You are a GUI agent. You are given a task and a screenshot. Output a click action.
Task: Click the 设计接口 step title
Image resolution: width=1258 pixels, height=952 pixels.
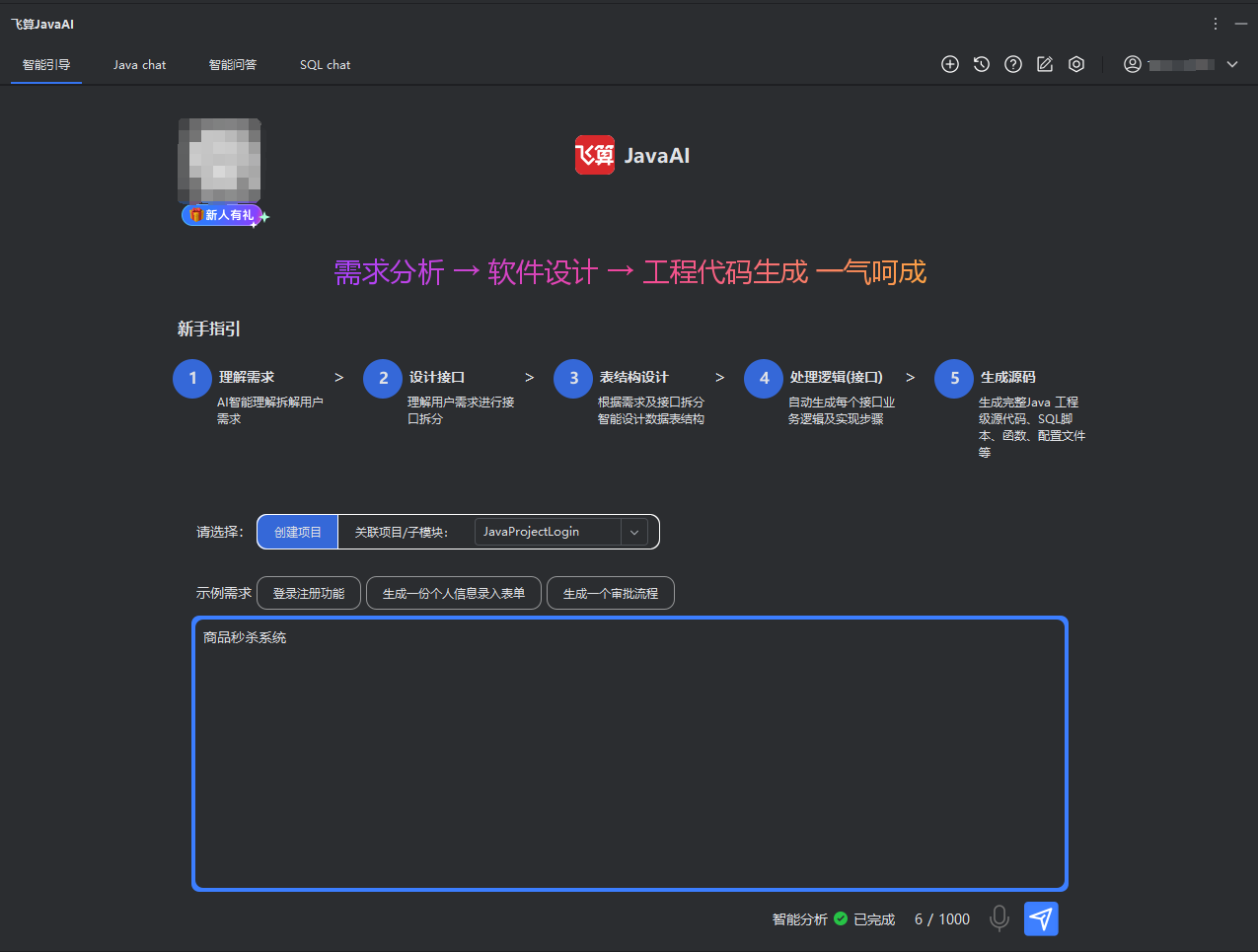click(437, 377)
